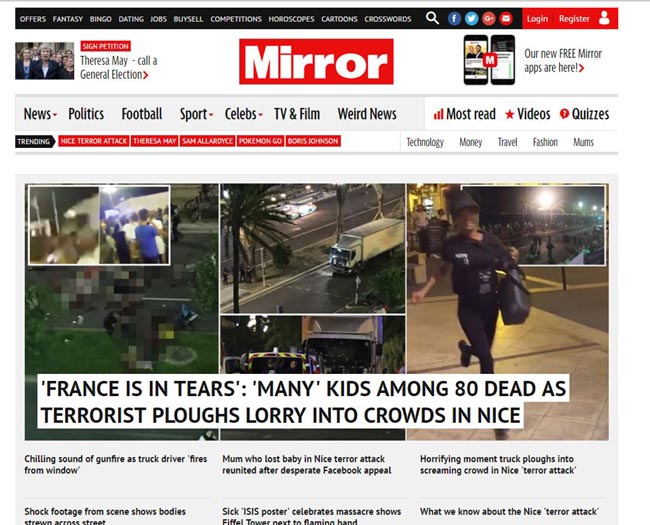Open the Fashion section link
This screenshot has height=525, width=650.
(x=545, y=142)
